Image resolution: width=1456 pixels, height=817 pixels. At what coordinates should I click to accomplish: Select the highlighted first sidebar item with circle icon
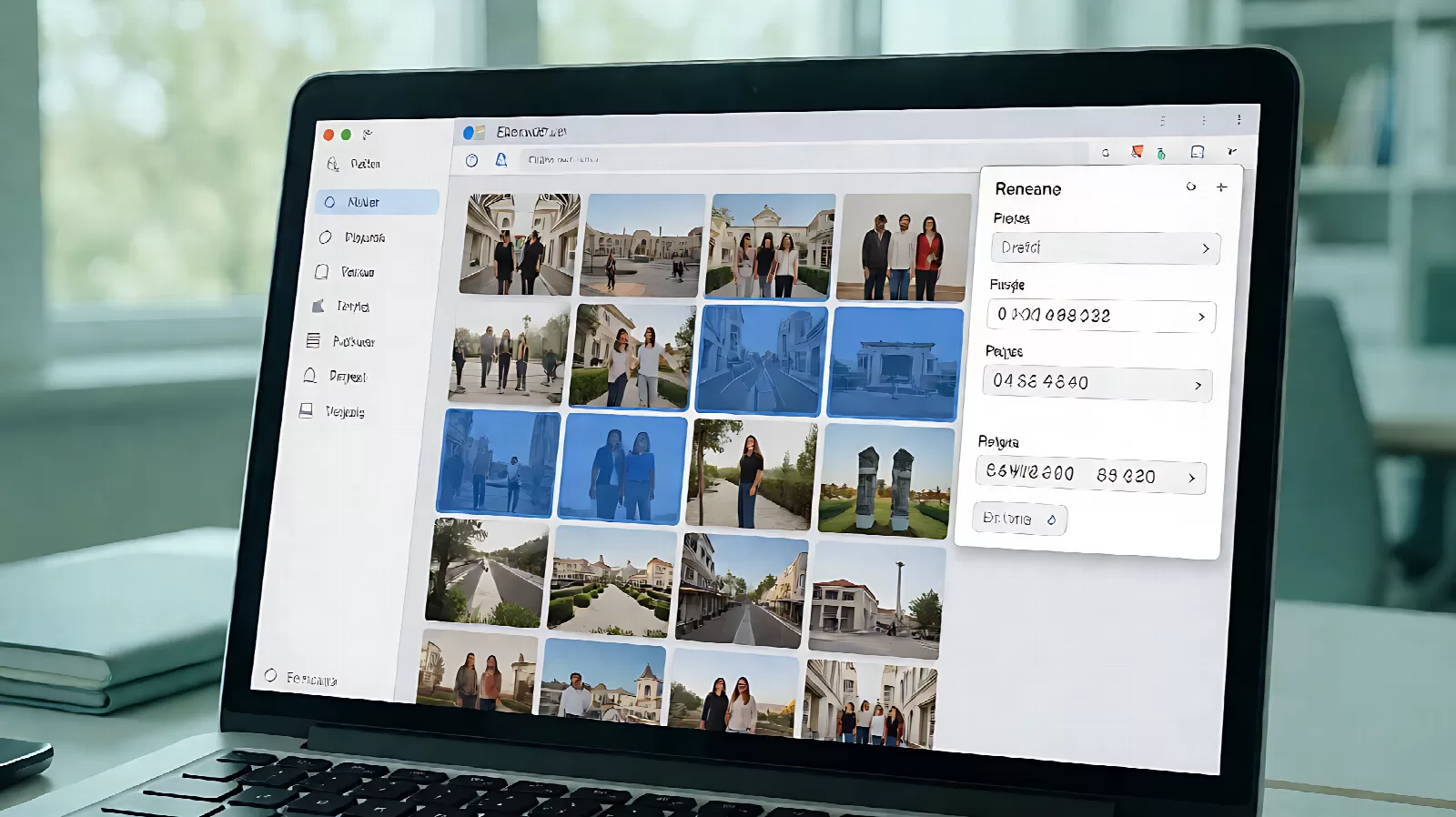(378, 202)
